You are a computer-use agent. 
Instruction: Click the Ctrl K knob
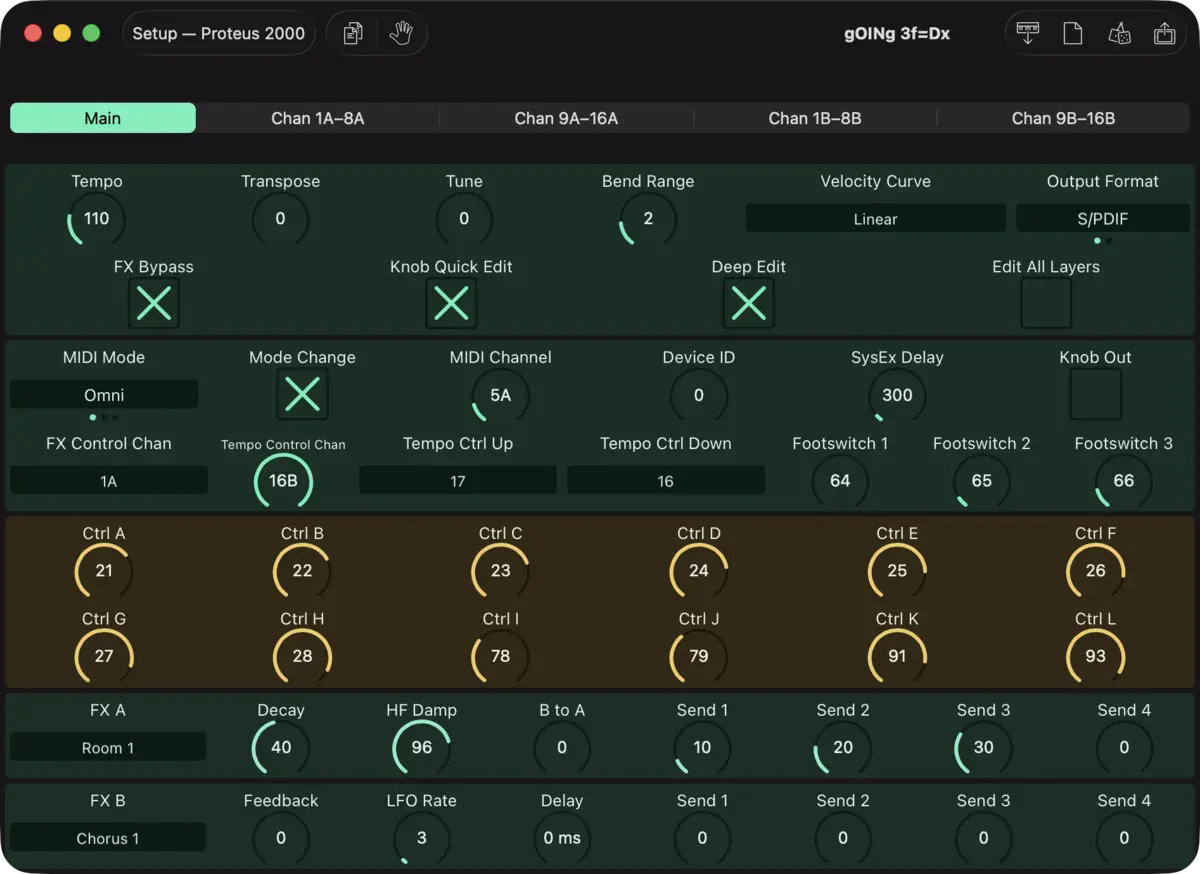click(897, 657)
